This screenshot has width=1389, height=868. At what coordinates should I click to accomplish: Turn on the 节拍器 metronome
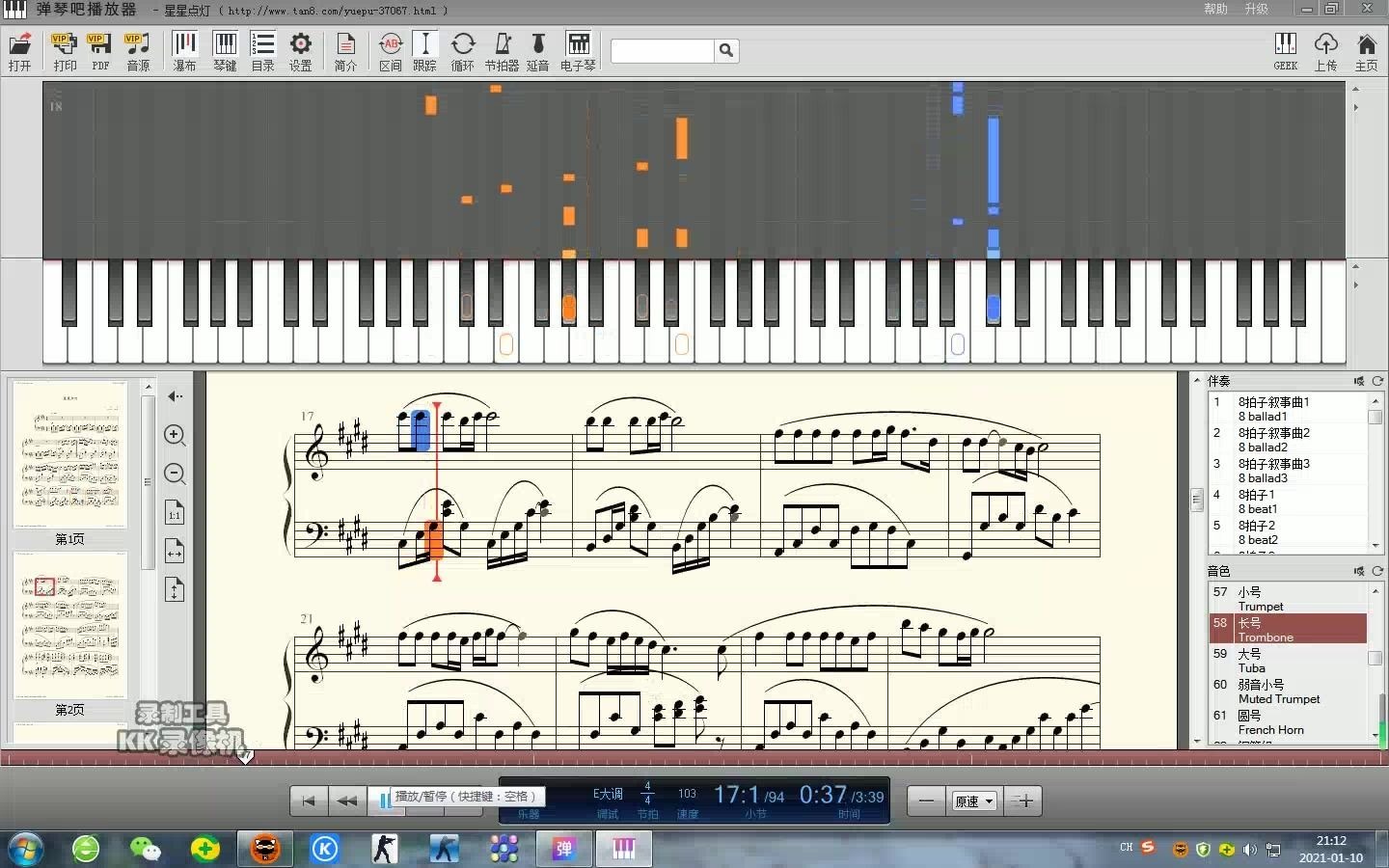coord(502,51)
